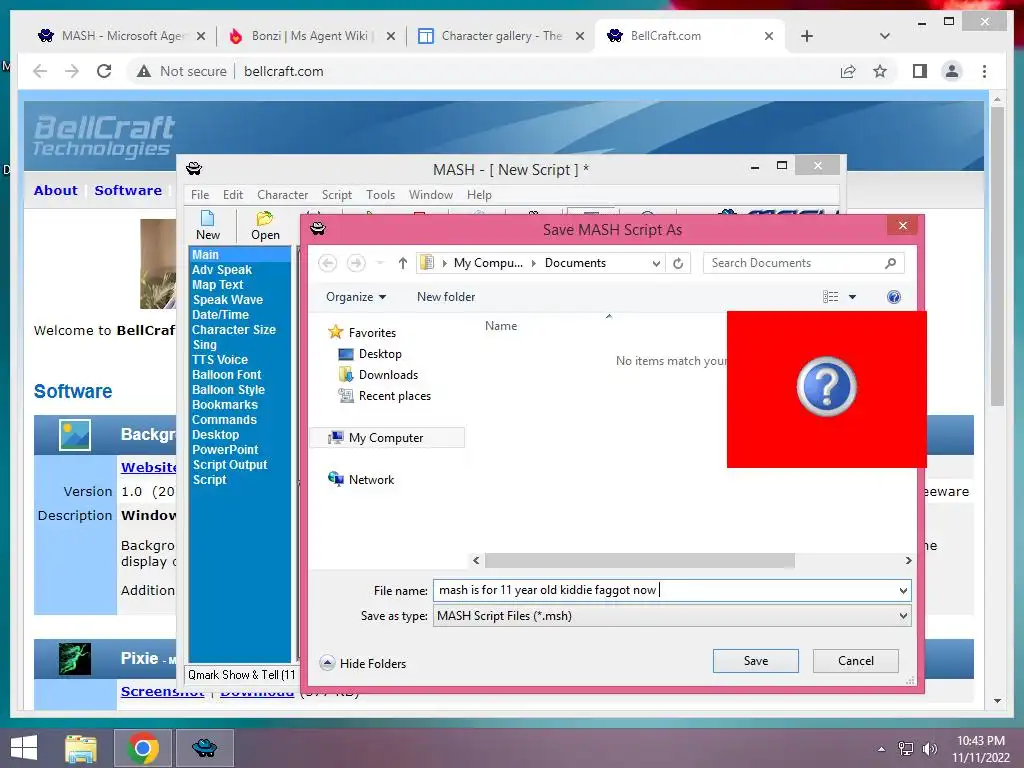Open the Chrome three-dot menu
This screenshot has height=768, width=1024.
coord(984,71)
